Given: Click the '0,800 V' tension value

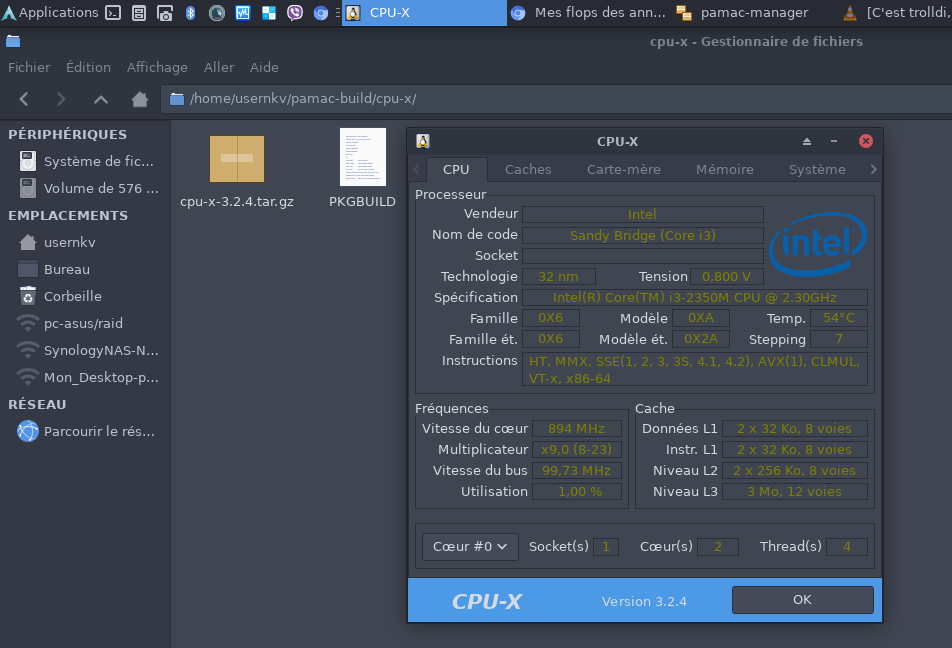Looking at the screenshot, I should pyautogui.click(x=727, y=277).
